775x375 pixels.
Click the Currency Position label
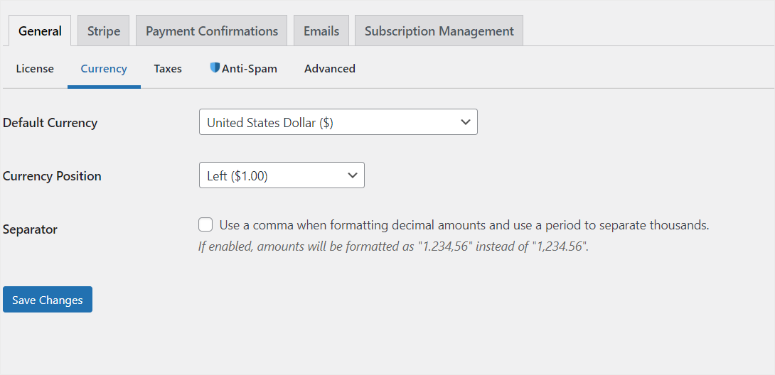click(x=52, y=176)
